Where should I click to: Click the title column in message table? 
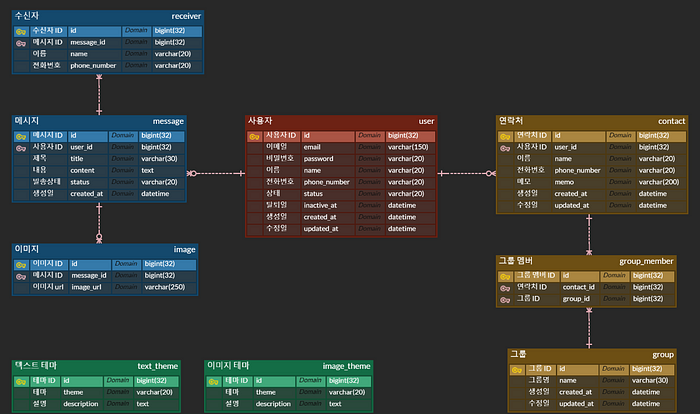click(77, 159)
